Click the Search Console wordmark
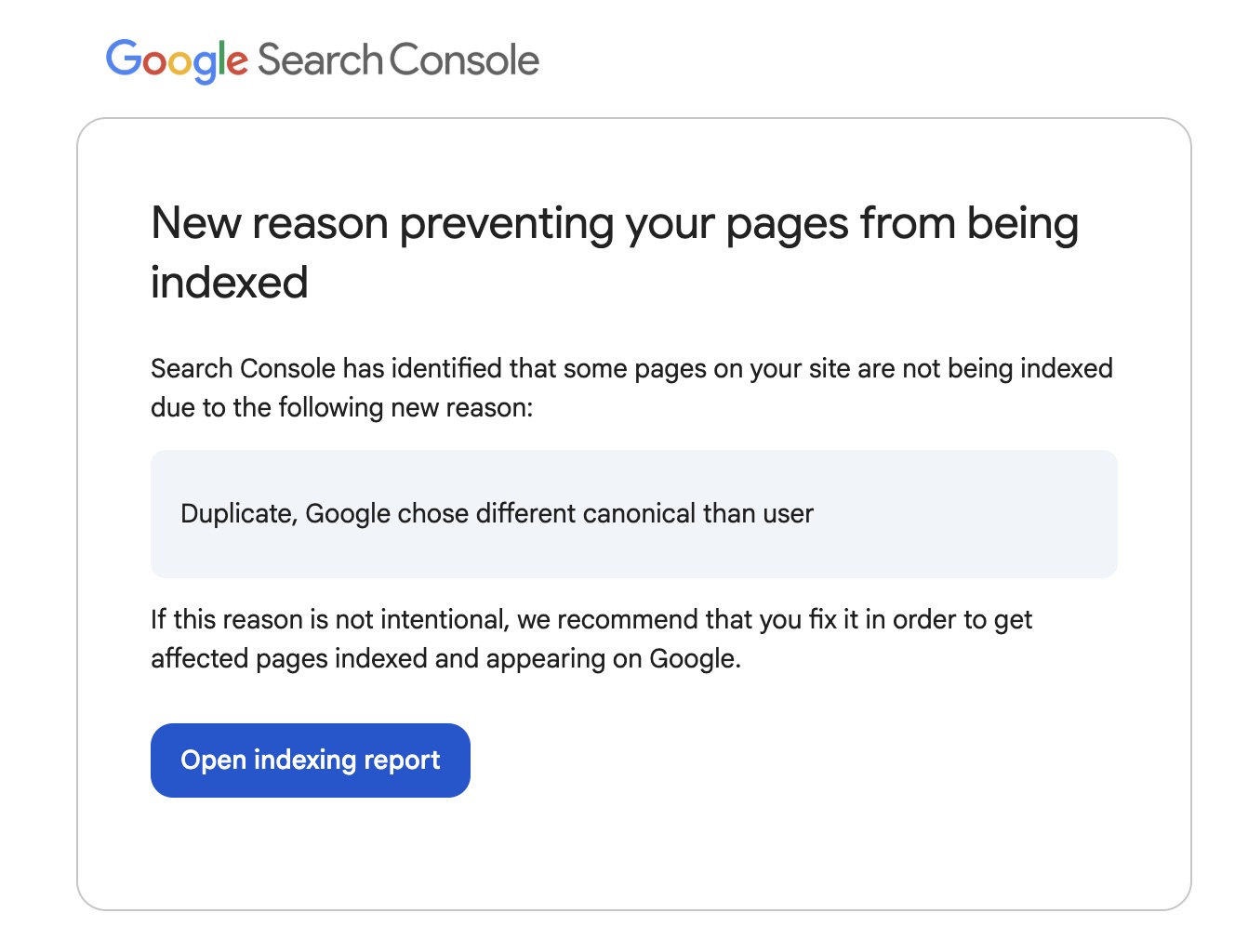1248x952 pixels. (398, 60)
